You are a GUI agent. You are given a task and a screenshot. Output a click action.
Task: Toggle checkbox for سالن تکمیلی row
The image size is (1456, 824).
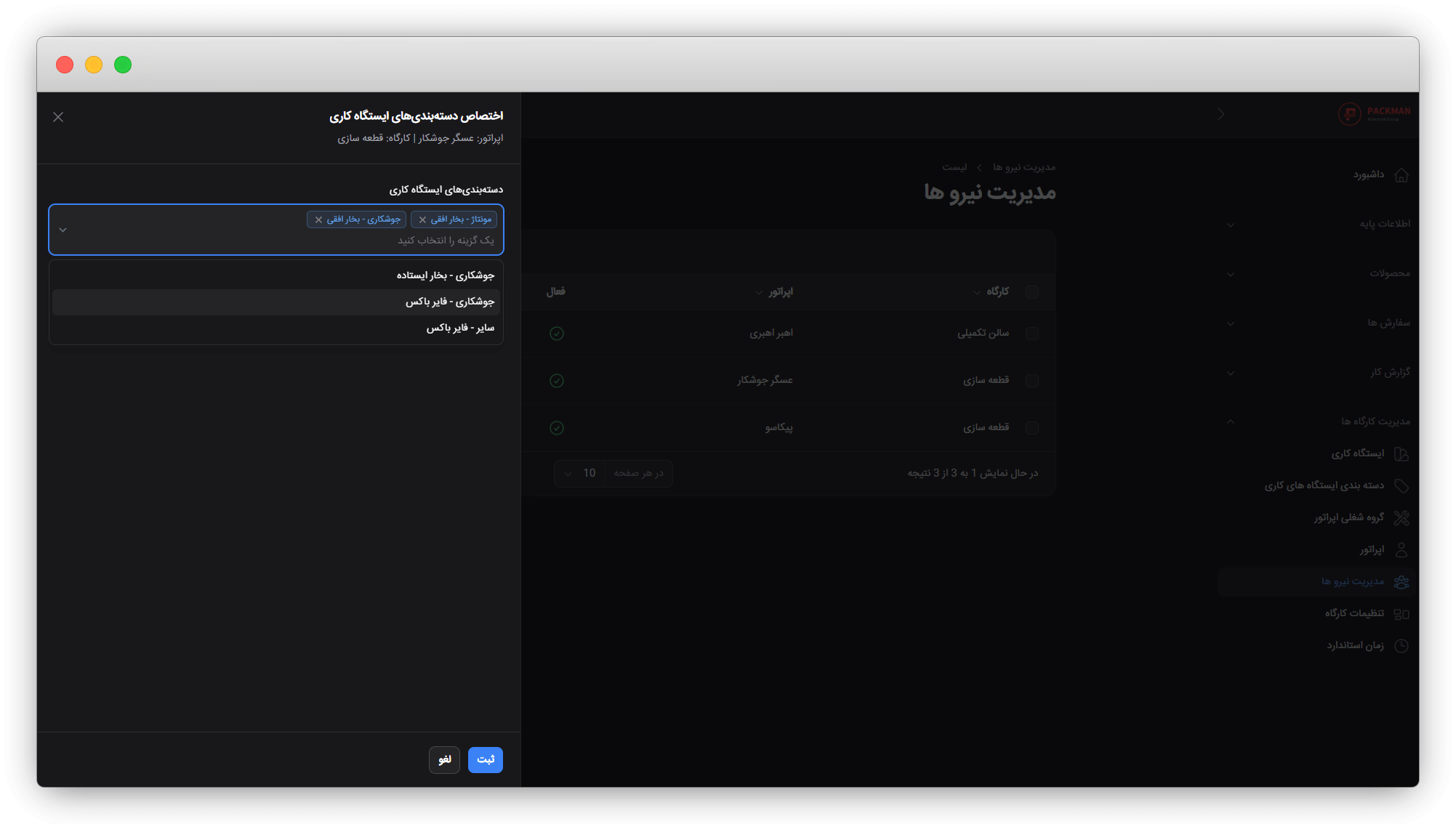(1031, 334)
